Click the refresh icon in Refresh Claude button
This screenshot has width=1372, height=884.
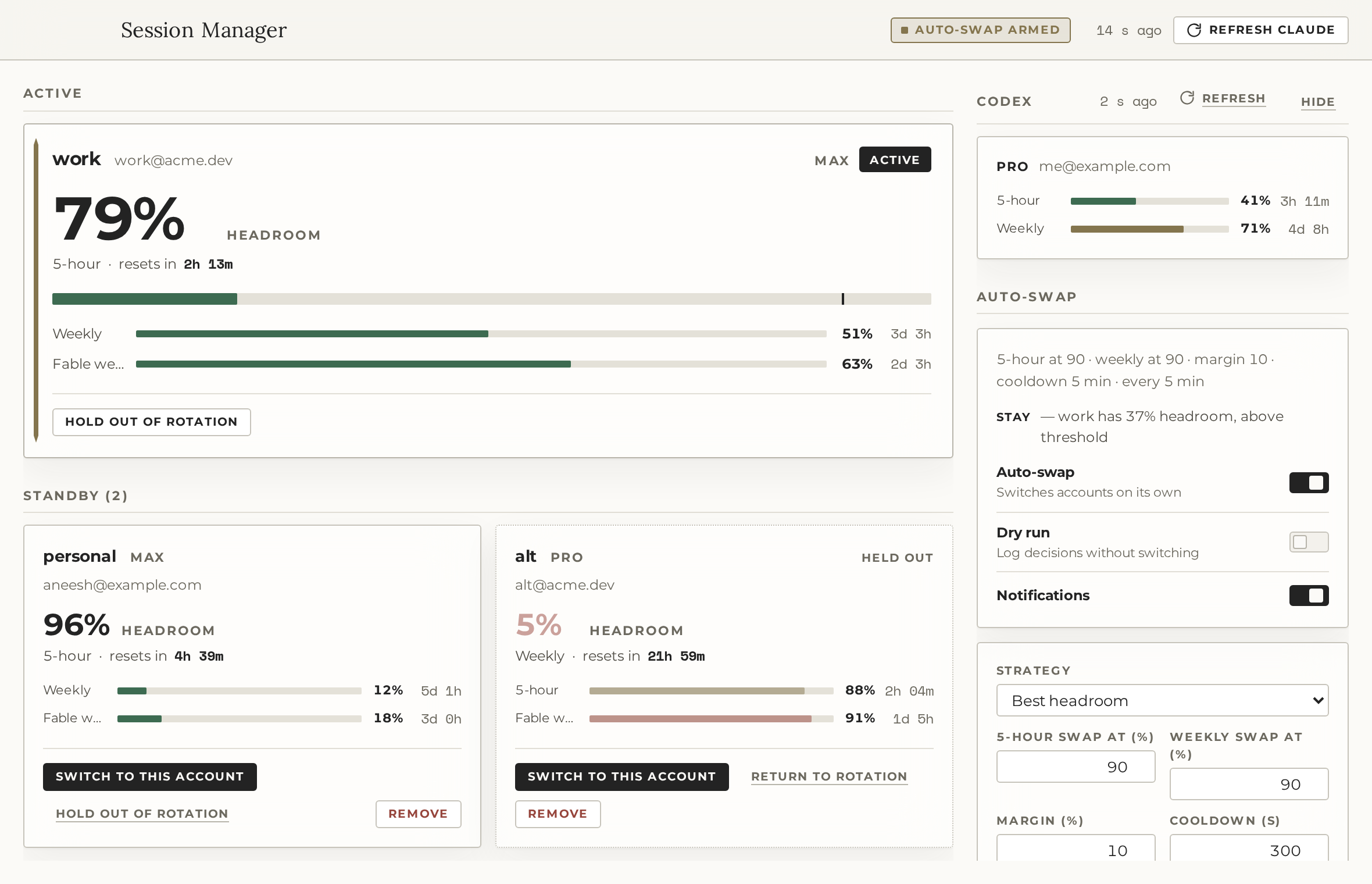pyautogui.click(x=1194, y=30)
